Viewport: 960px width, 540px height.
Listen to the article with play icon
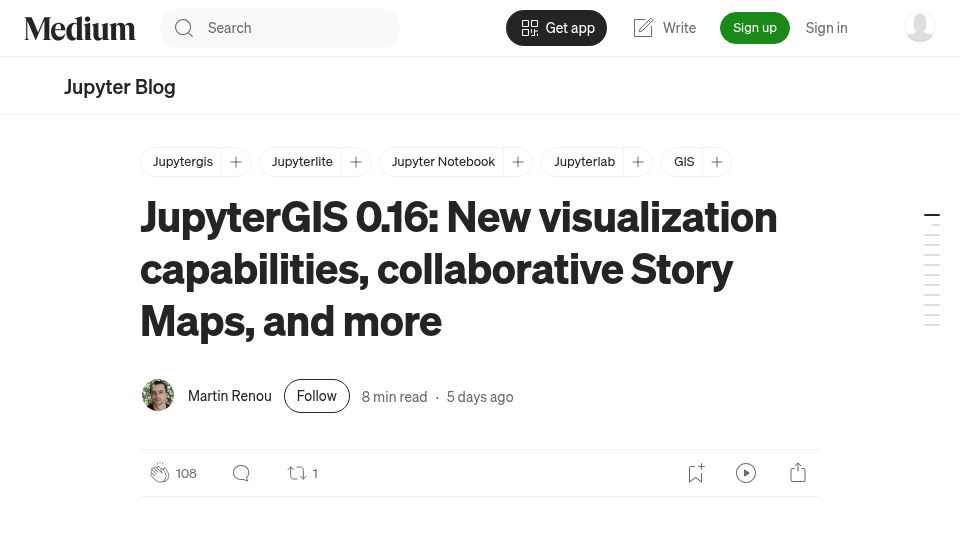[x=746, y=473]
